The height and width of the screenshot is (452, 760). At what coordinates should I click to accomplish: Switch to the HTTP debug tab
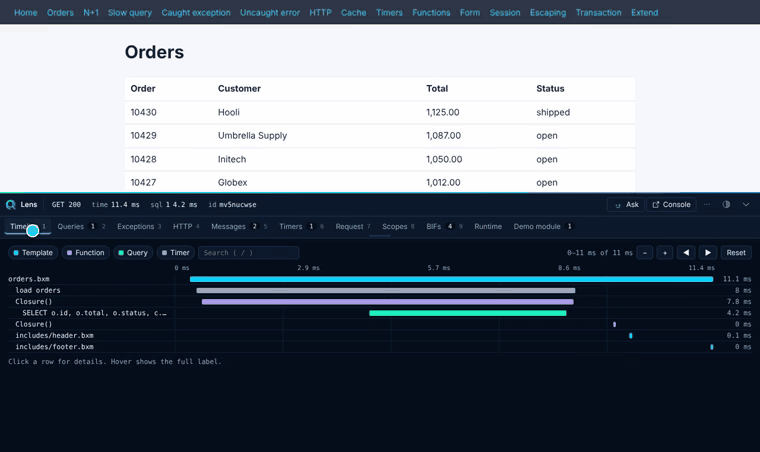click(x=186, y=226)
